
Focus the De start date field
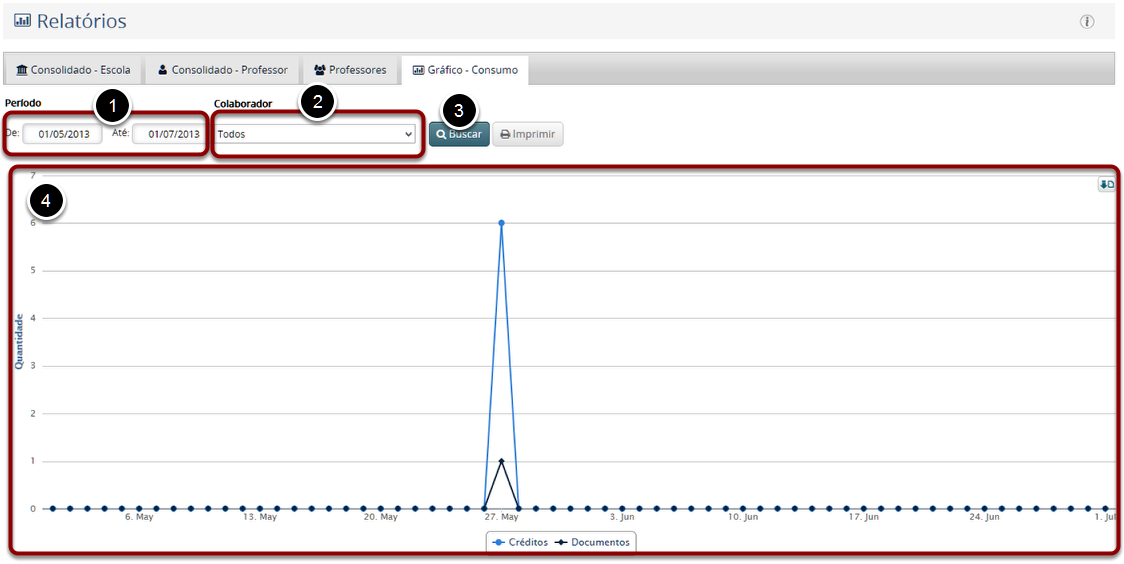click(x=62, y=134)
